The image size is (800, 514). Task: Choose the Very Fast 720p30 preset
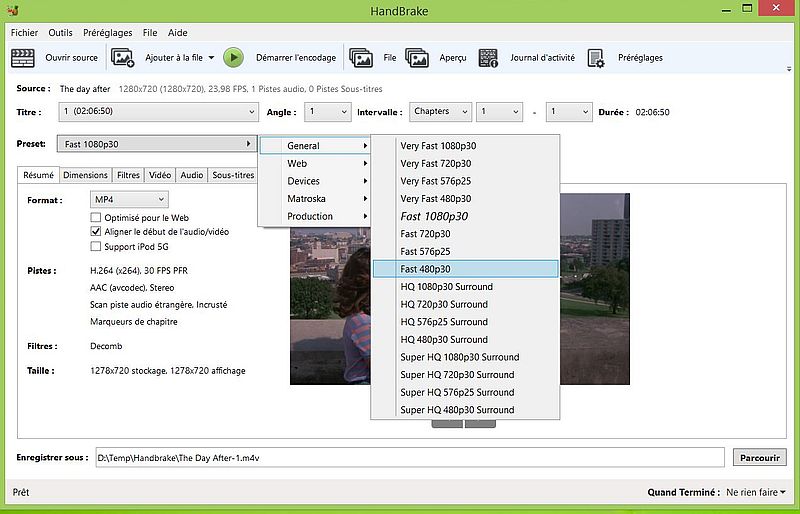[x=465, y=163]
